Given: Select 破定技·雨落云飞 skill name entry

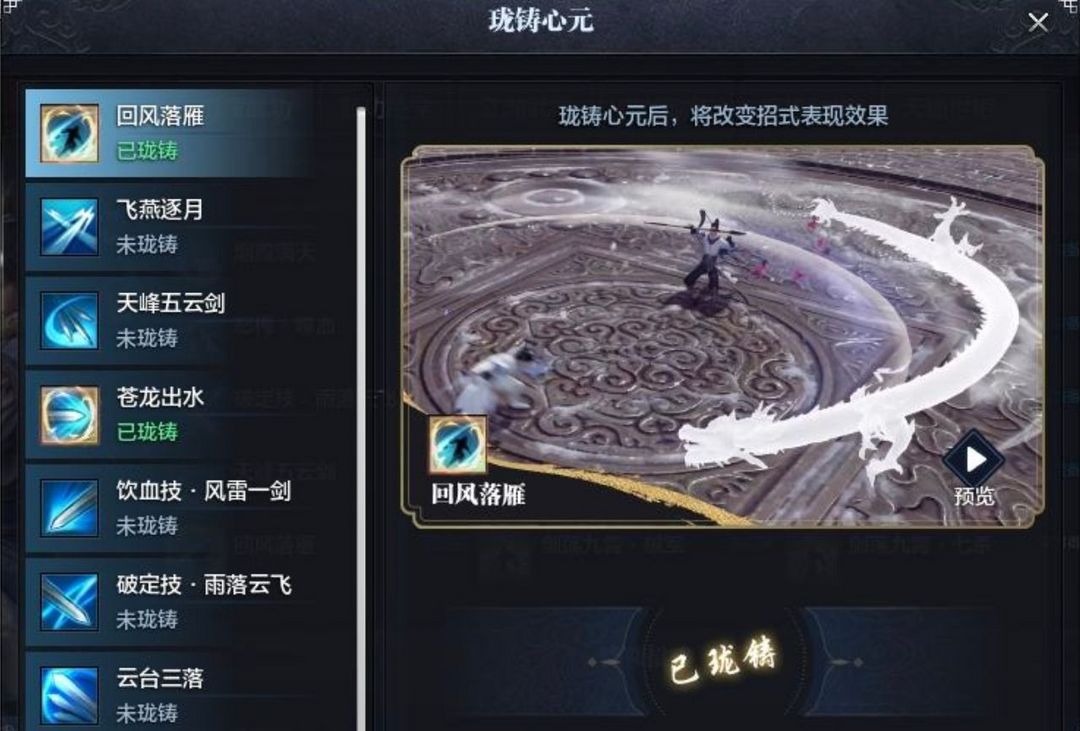Looking at the screenshot, I should coord(204,584).
